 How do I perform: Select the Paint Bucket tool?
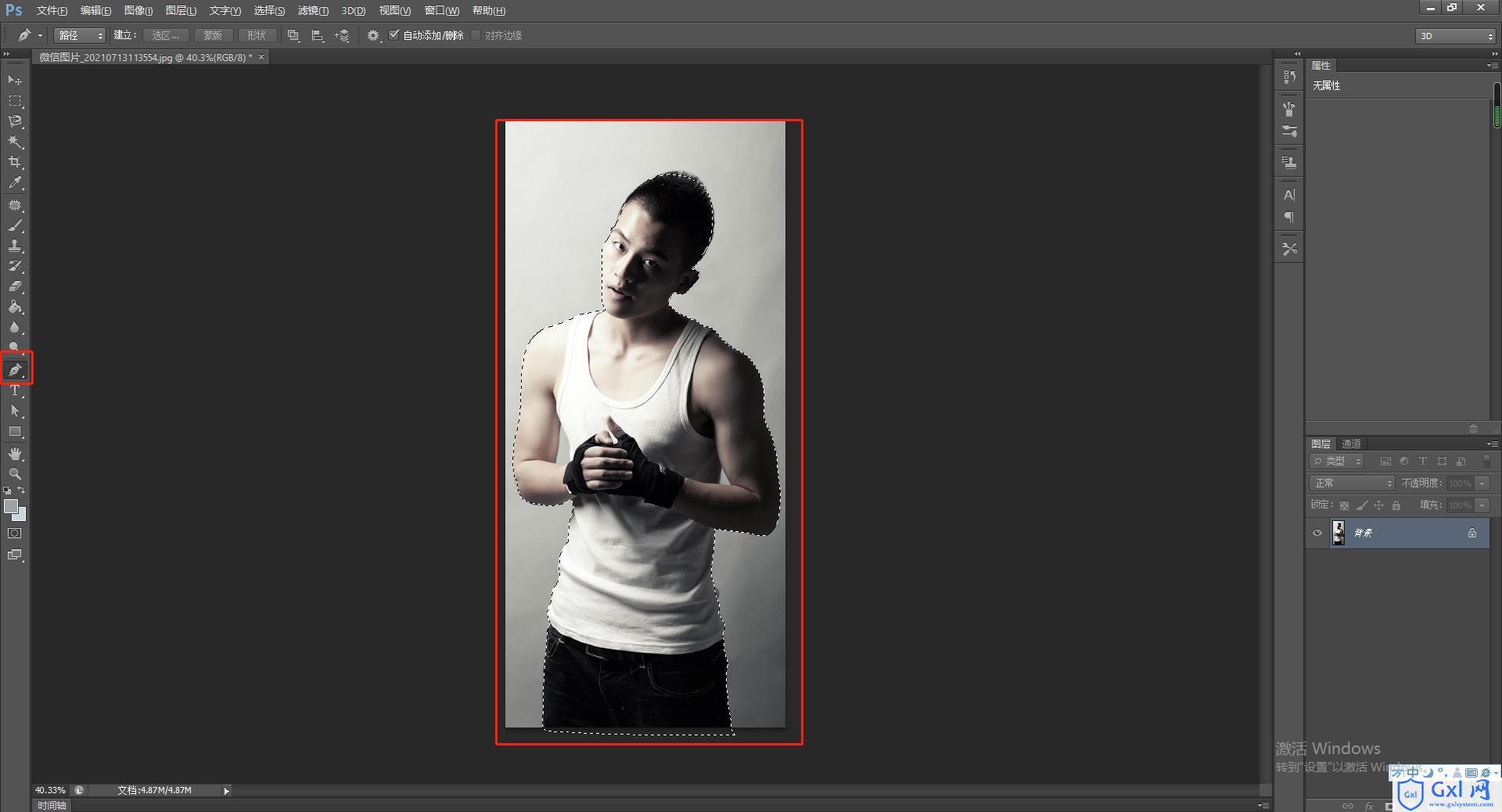click(15, 307)
